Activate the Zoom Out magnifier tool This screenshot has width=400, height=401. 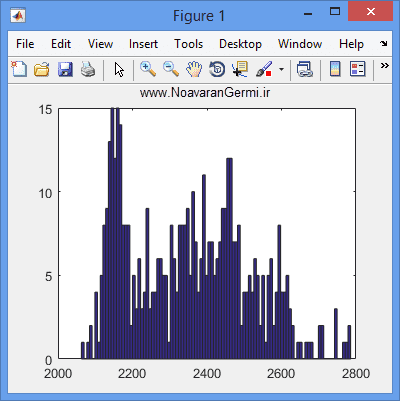point(171,69)
